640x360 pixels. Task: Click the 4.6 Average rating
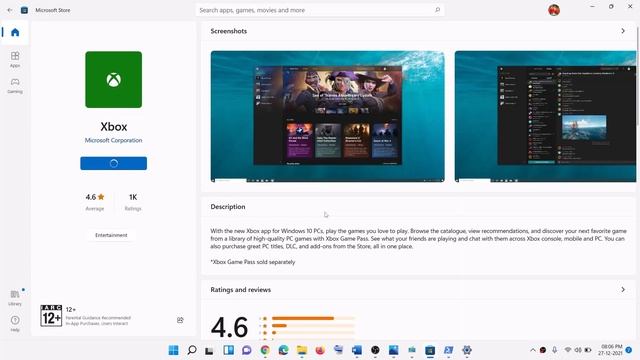point(95,202)
